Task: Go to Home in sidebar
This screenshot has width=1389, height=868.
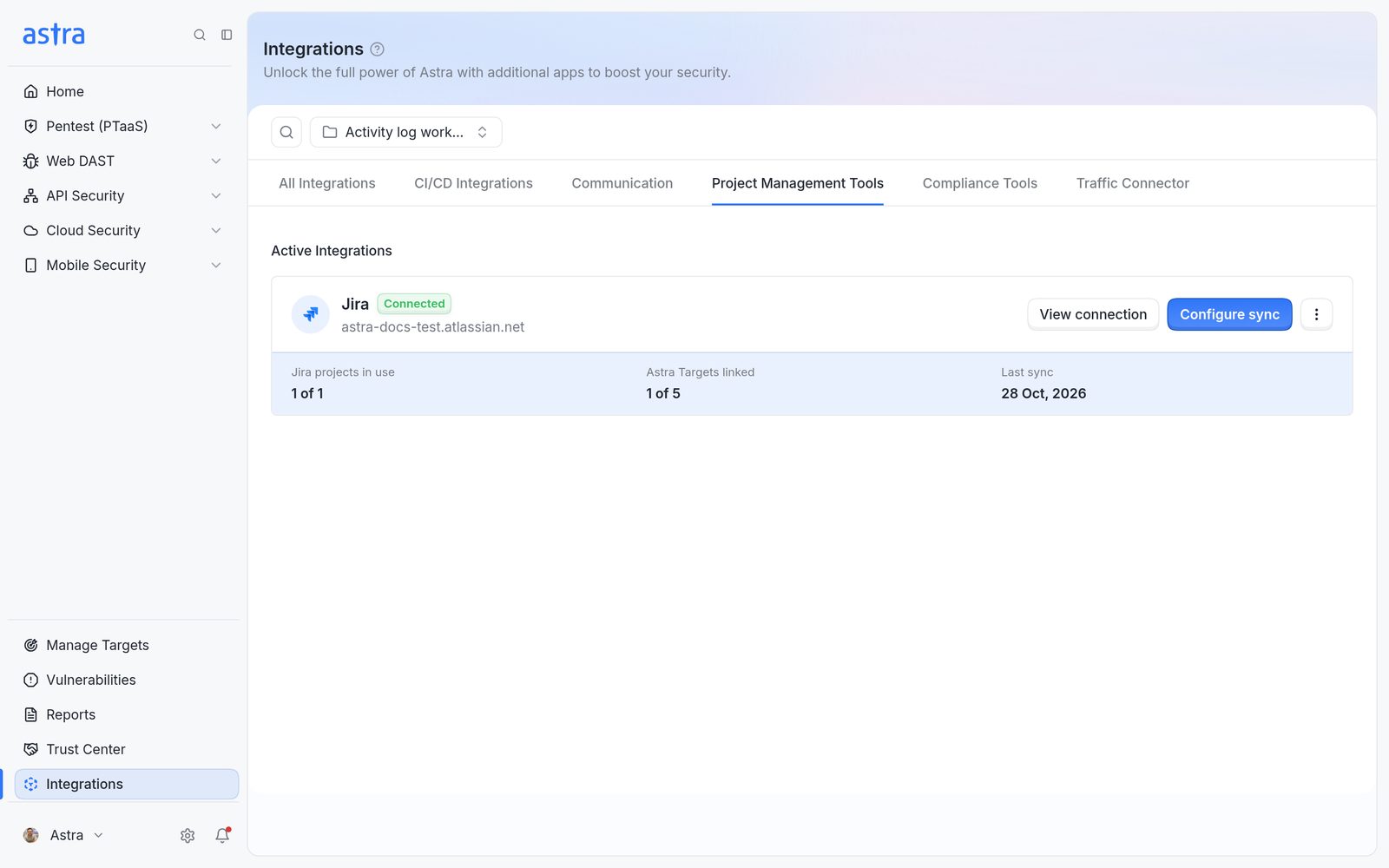Action: [x=126, y=91]
